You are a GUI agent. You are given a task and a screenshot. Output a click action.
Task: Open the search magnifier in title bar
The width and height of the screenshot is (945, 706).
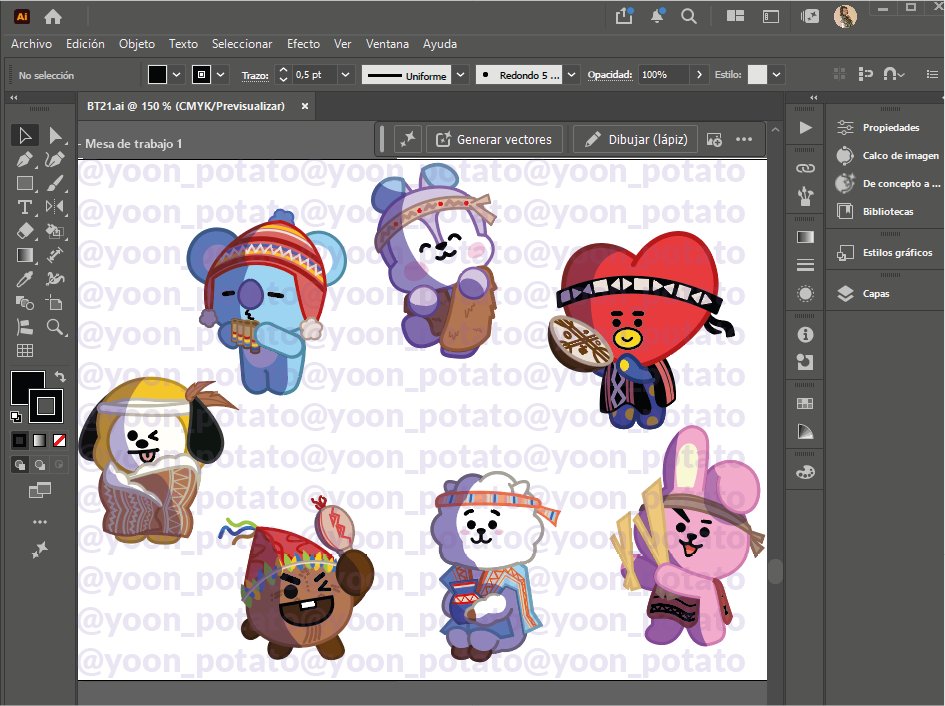pos(689,16)
